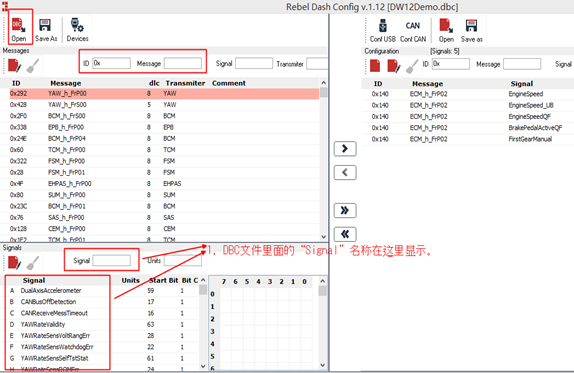Viewport: 574px width, 373px height.
Task: Select configured FirstGearManual signal row
Action: [x=468, y=139]
